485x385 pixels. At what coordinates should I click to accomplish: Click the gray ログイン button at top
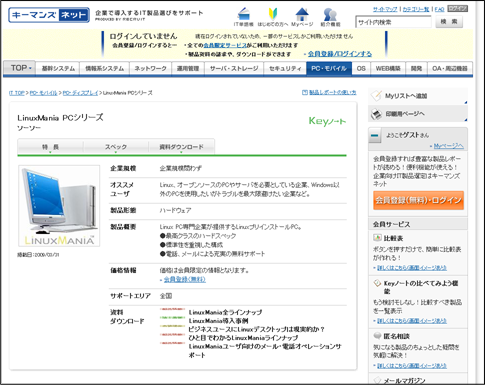457,8
